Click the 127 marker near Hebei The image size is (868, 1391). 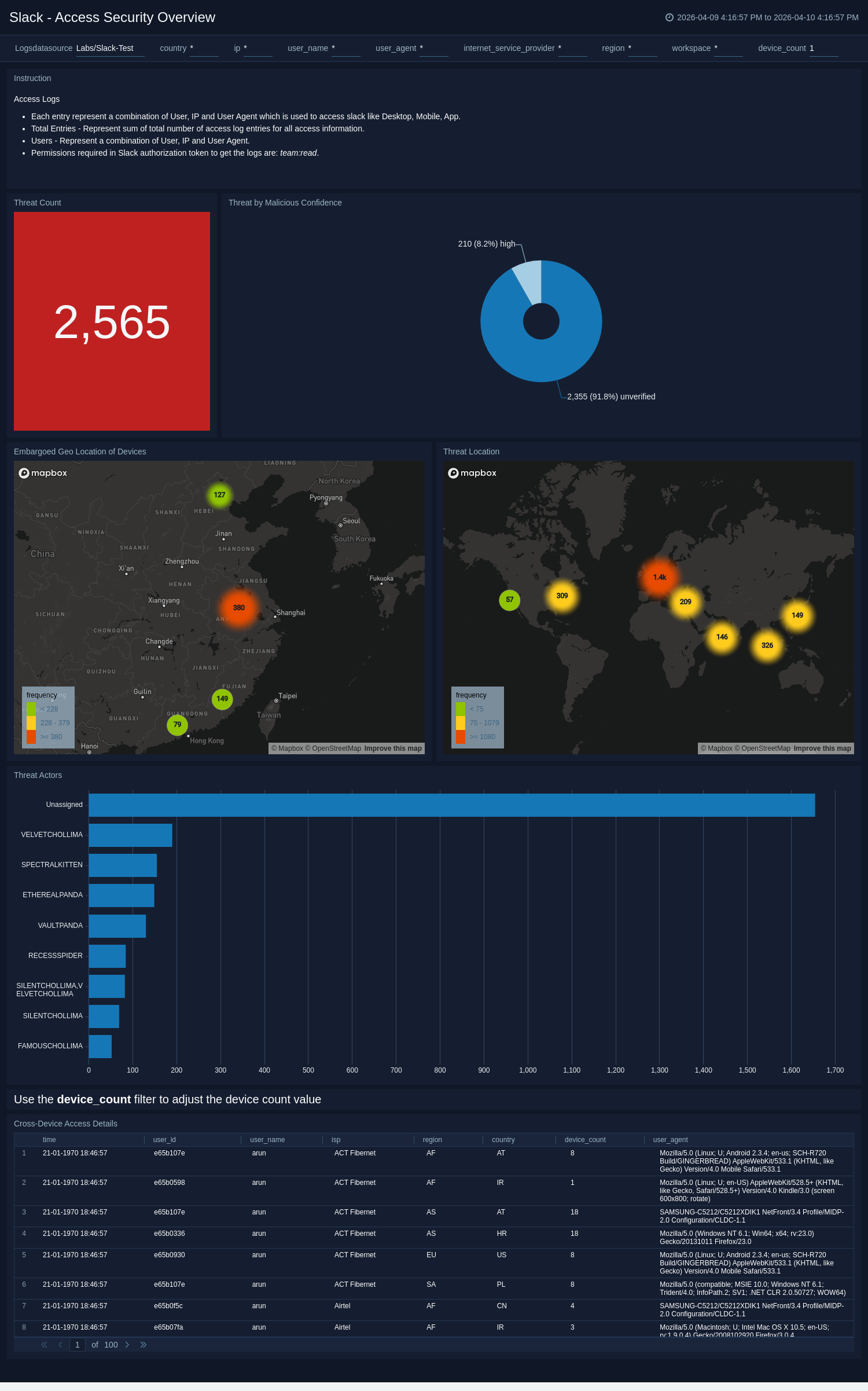[x=219, y=495]
